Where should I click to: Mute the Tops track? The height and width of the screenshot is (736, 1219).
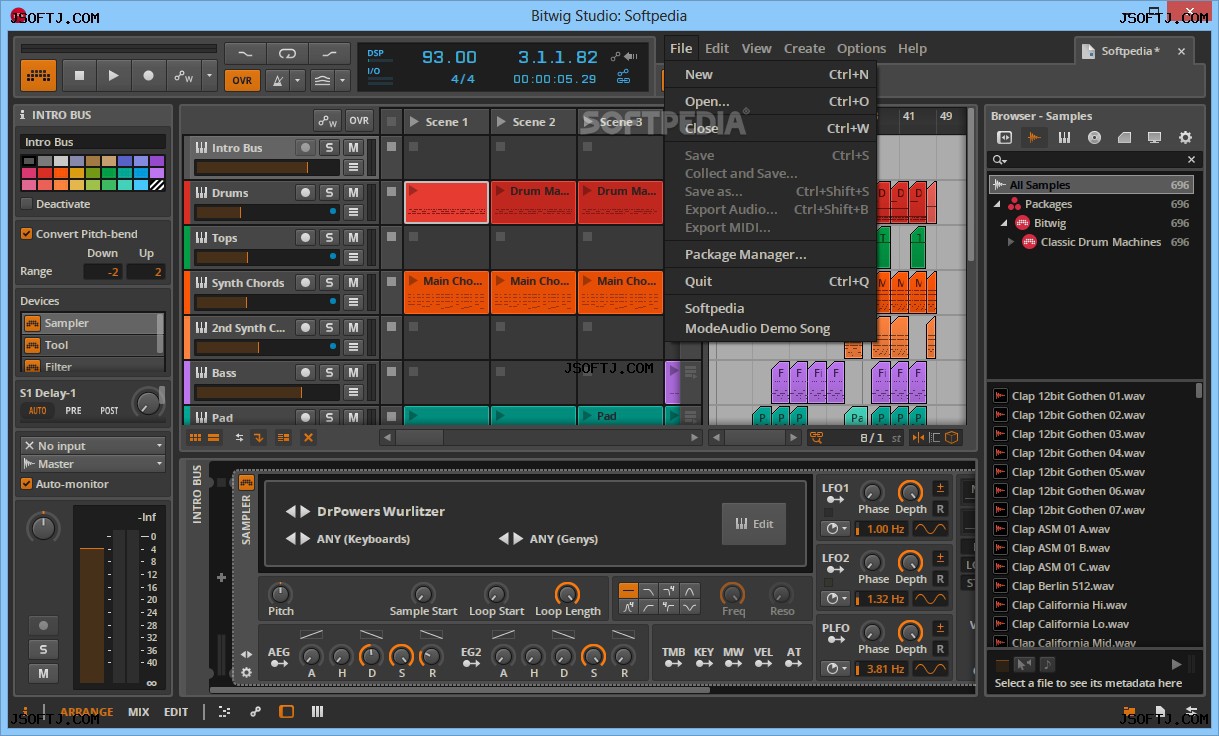[x=353, y=237]
